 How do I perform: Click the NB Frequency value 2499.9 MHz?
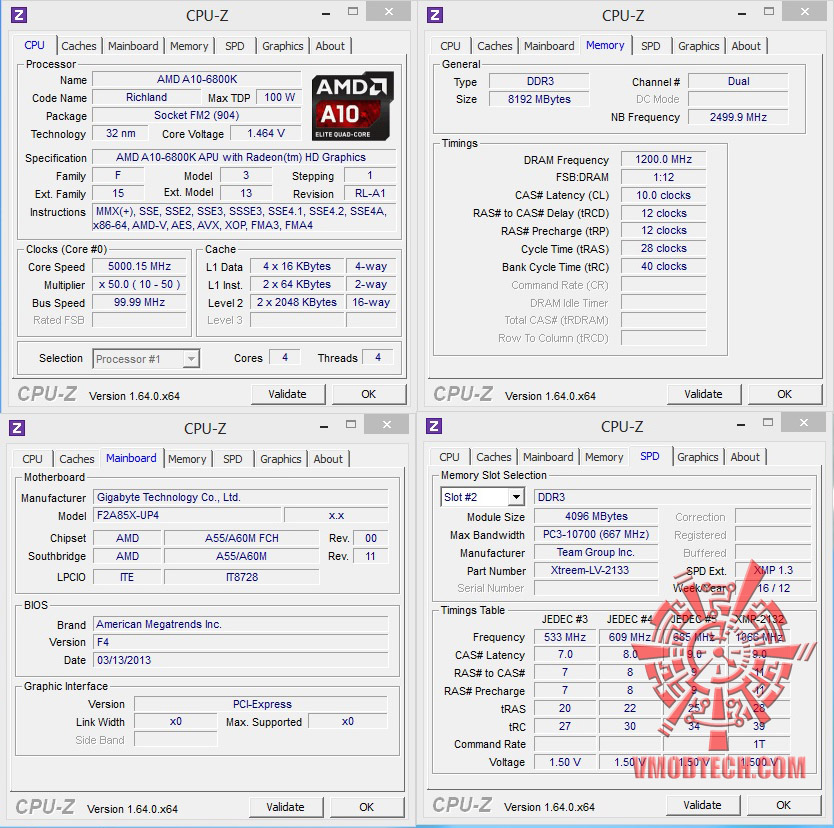738,118
